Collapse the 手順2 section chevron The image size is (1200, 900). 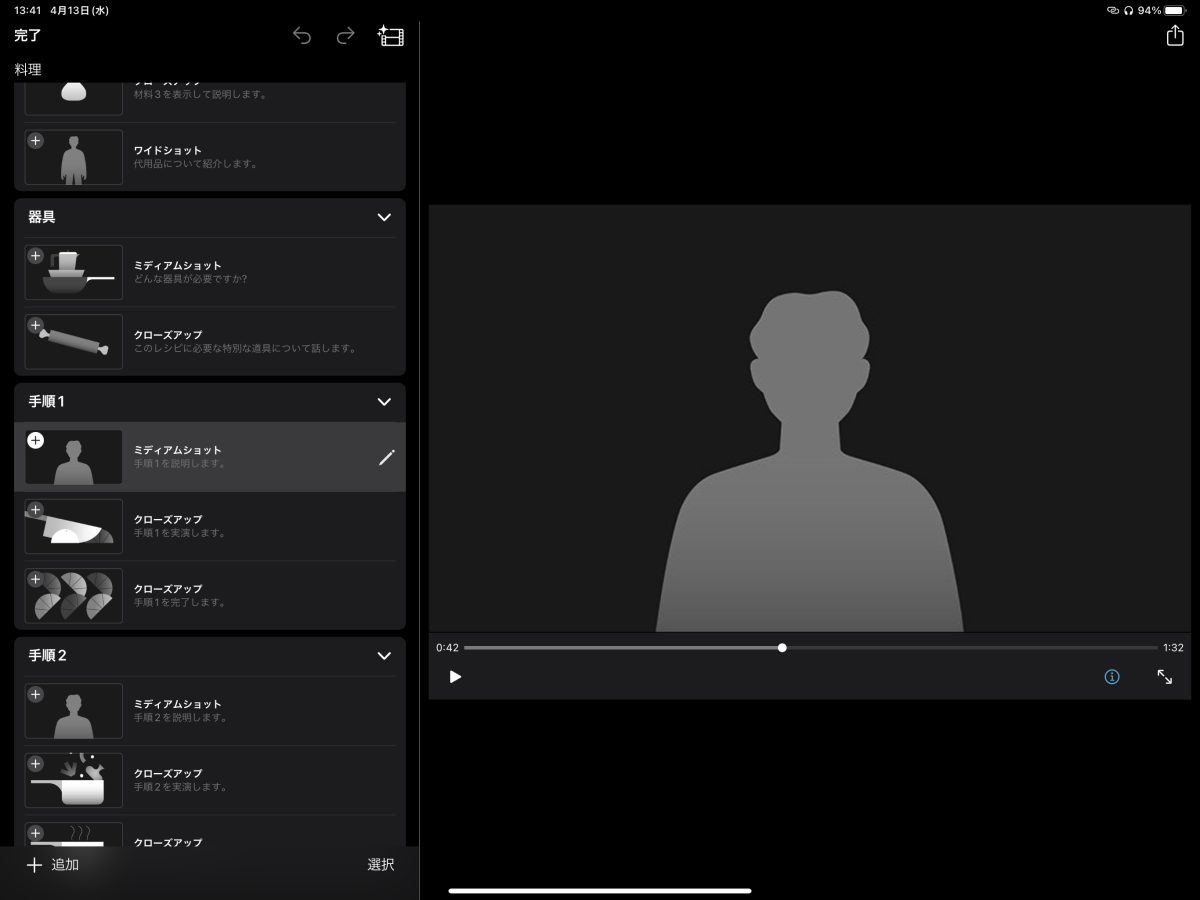(384, 656)
